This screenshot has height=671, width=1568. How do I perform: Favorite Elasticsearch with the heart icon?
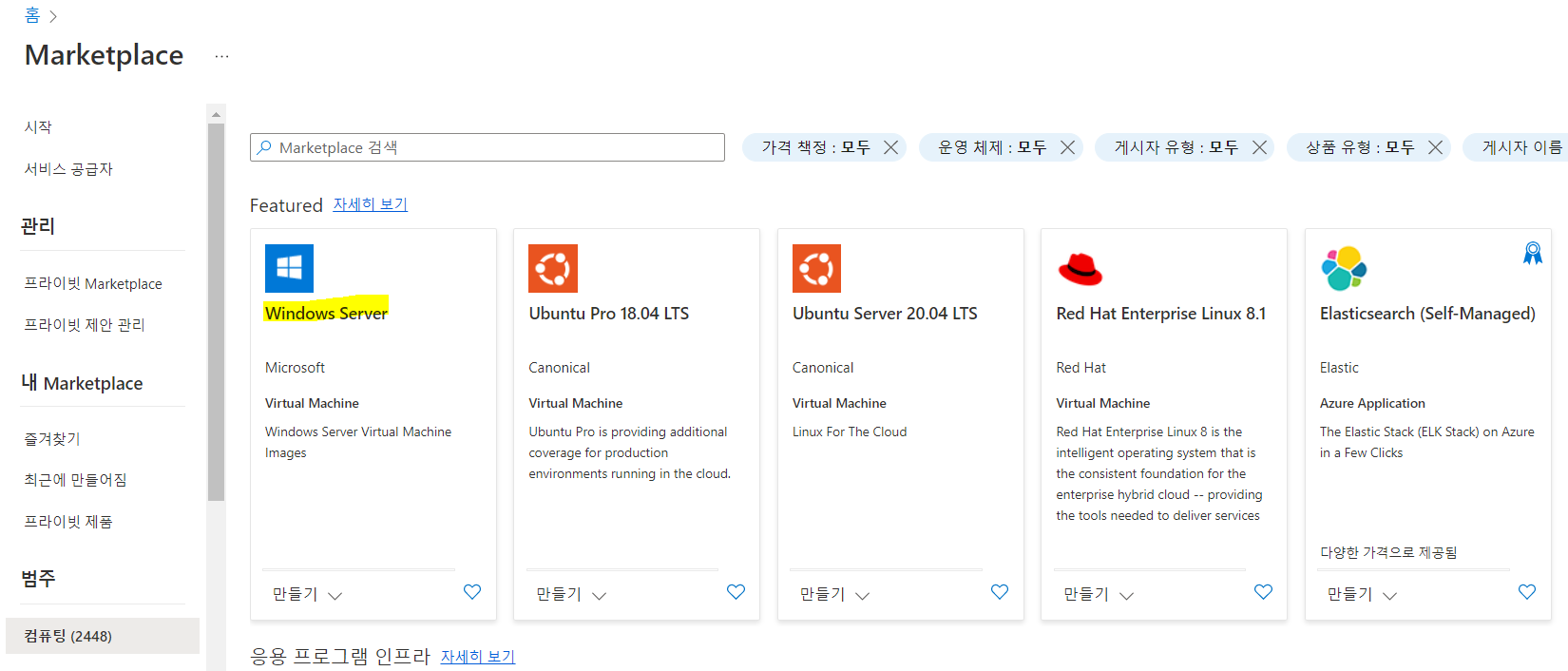coord(1527,591)
